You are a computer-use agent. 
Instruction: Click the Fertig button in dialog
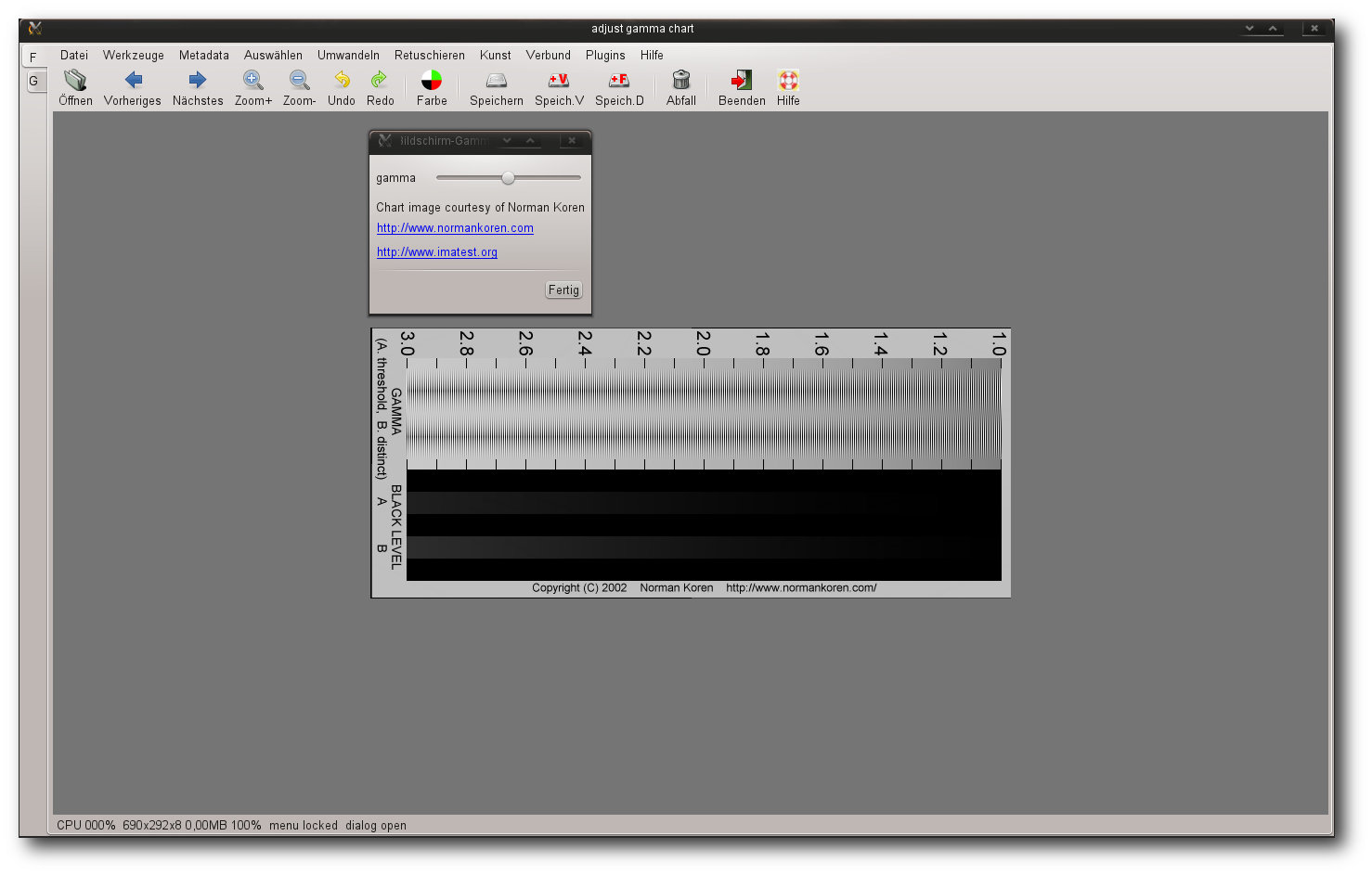pyautogui.click(x=563, y=290)
